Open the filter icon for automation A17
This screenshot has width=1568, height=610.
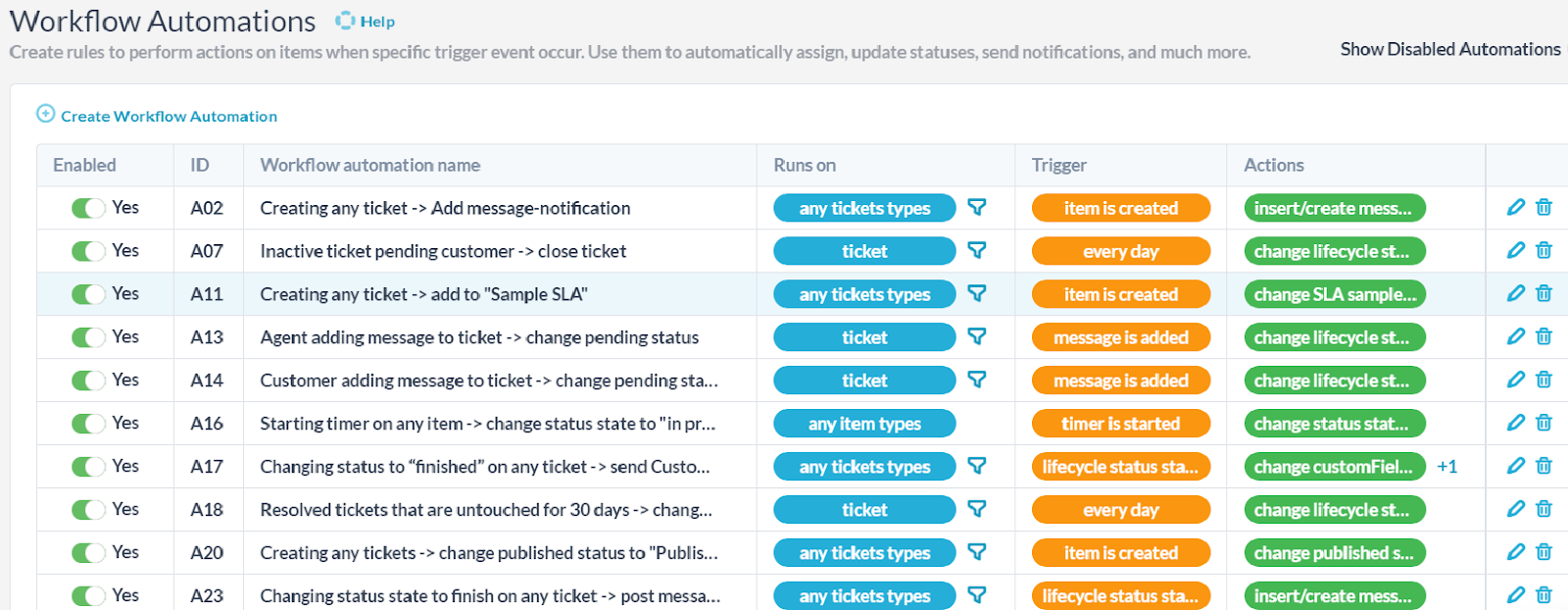click(977, 466)
